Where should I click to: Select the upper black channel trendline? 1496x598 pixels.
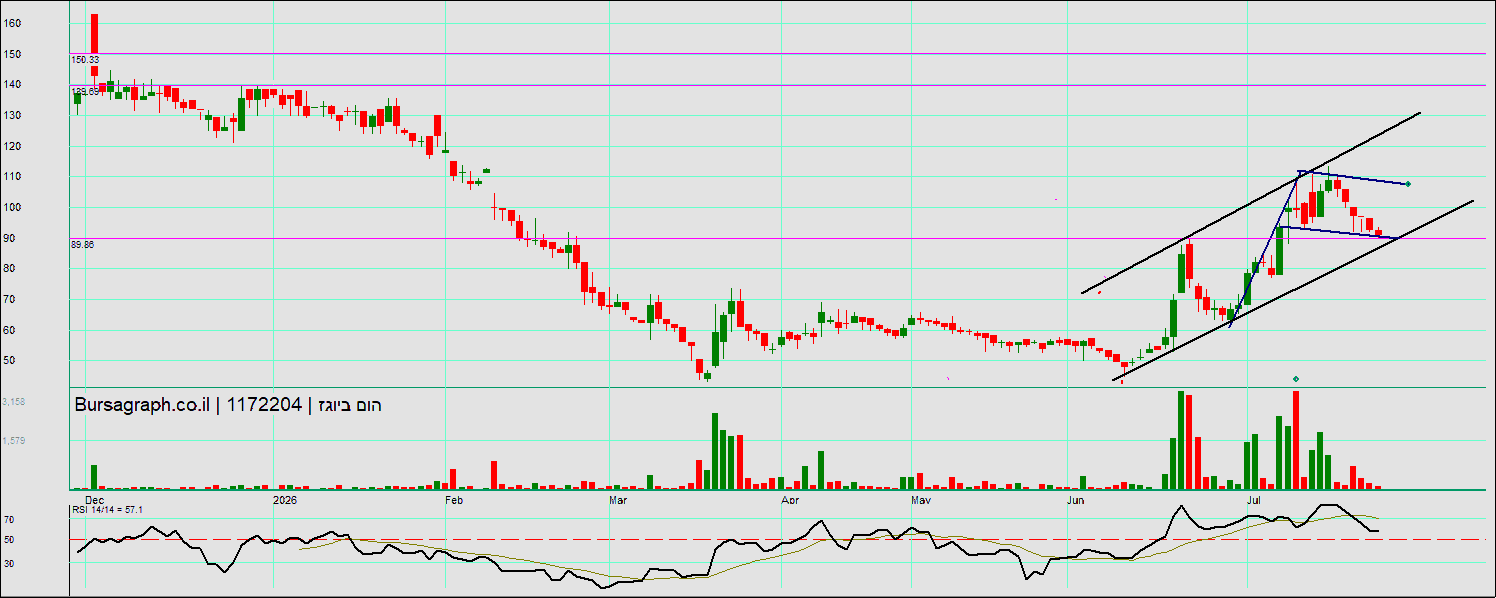tap(1250, 203)
